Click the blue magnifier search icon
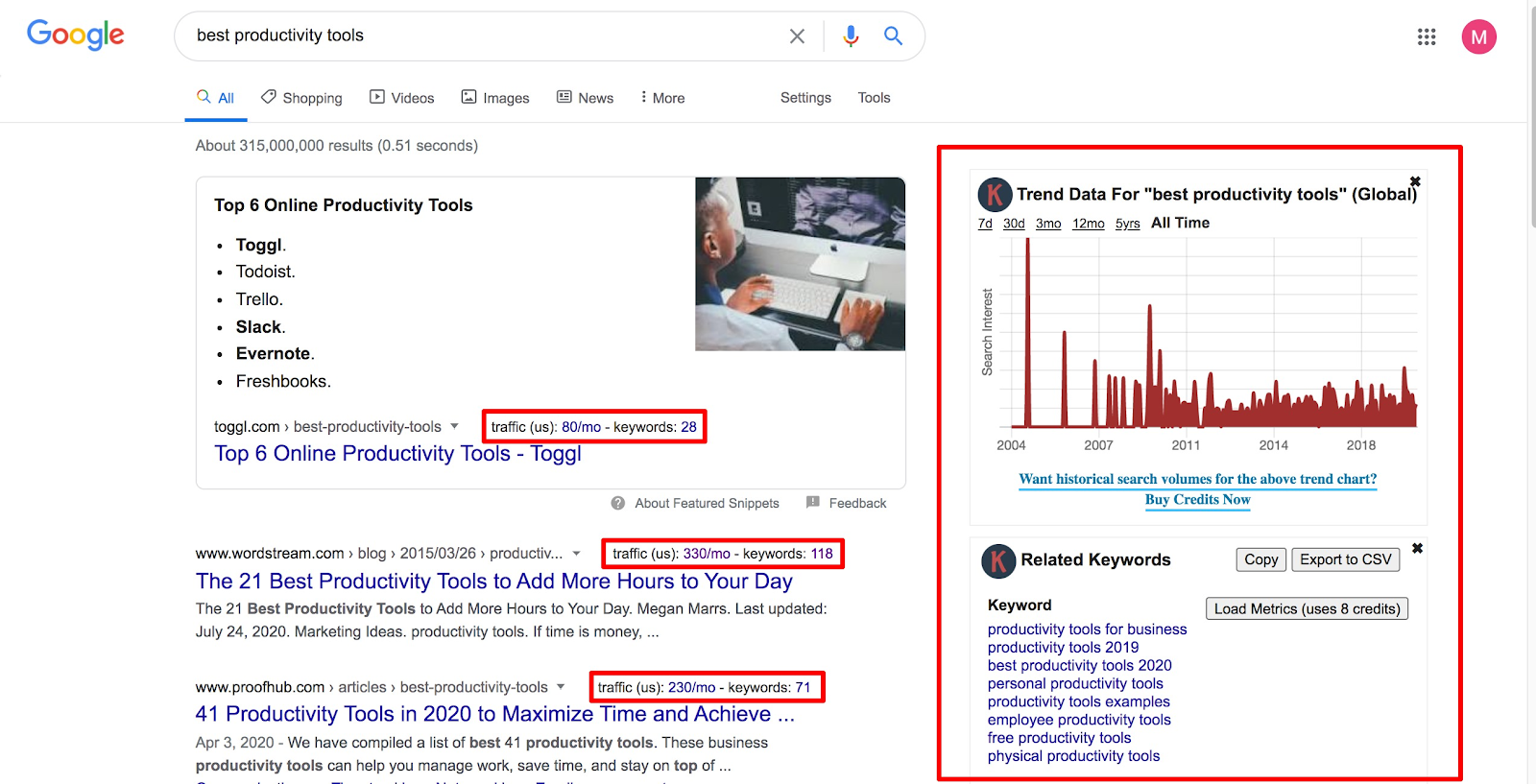This screenshot has width=1536, height=784. [x=893, y=36]
